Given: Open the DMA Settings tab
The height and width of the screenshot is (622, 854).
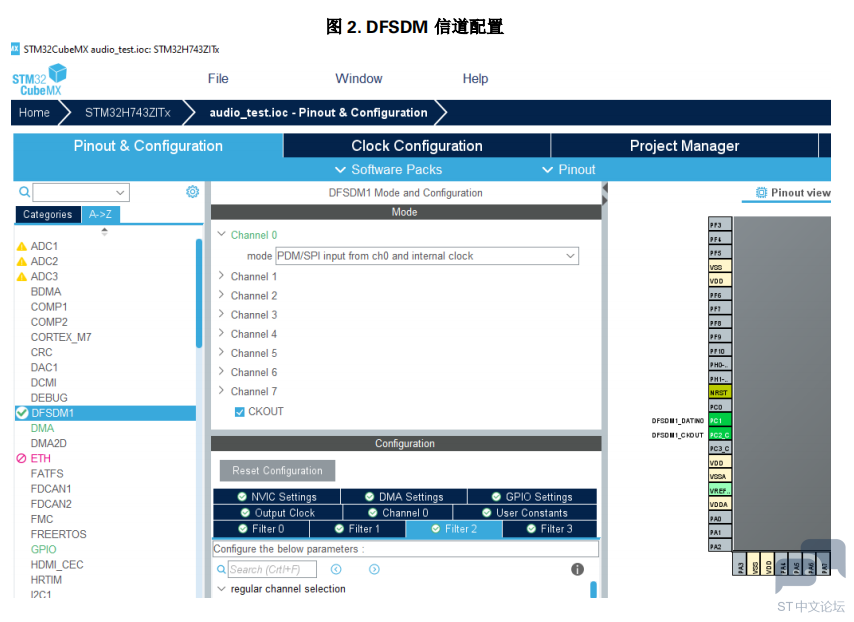Looking at the screenshot, I should coord(404,497).
